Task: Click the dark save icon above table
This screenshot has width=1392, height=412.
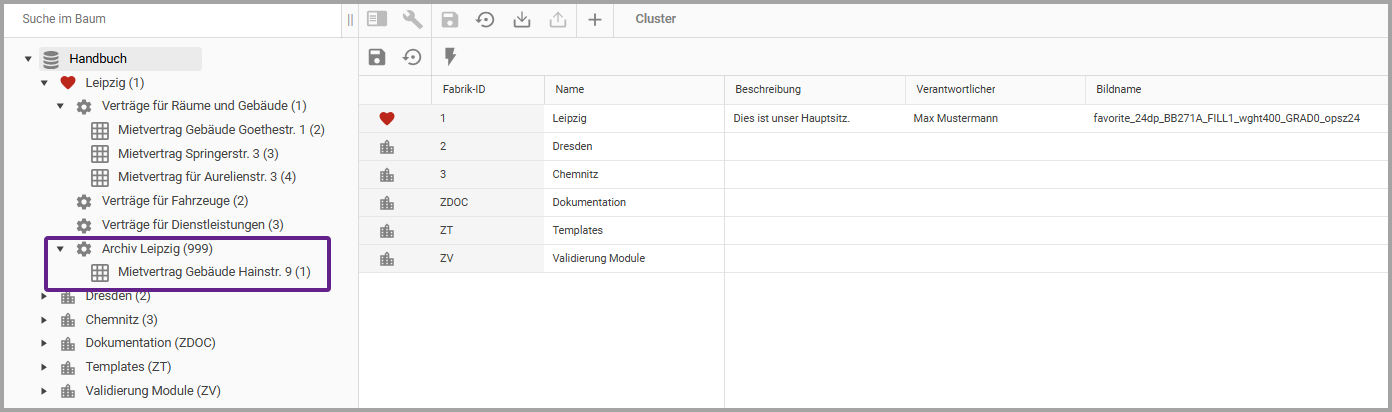Action: (377, 57)
